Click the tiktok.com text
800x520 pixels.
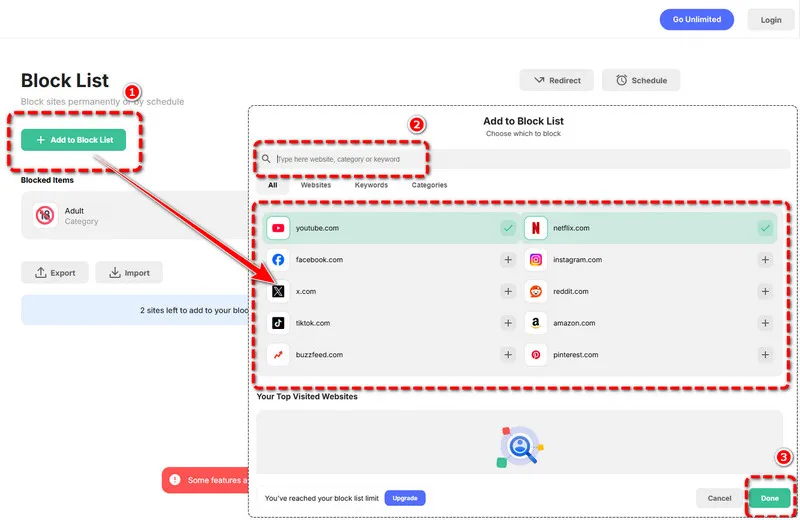pos(313,323)
